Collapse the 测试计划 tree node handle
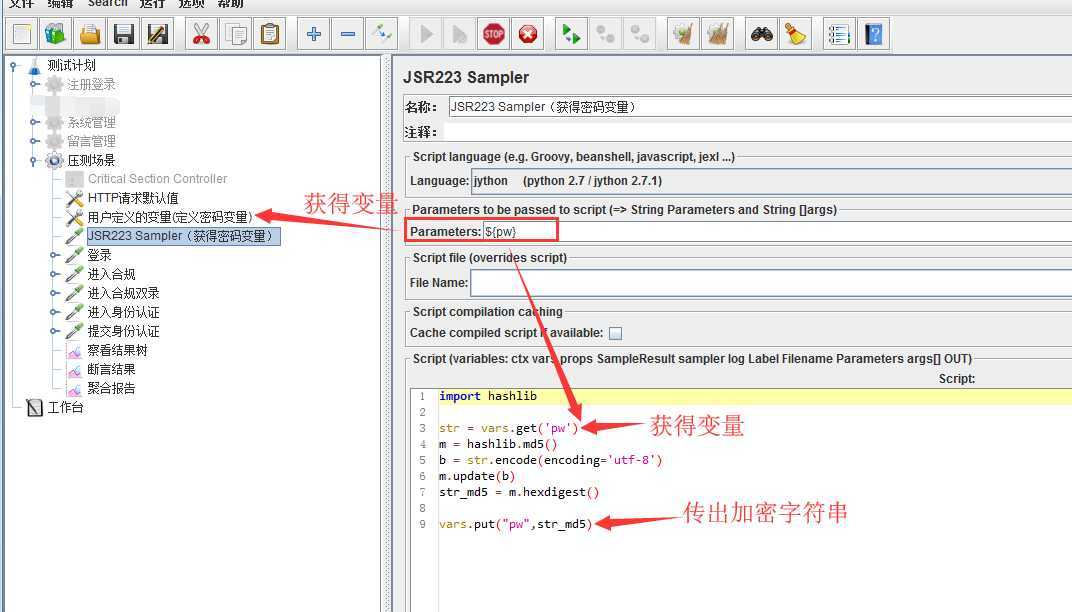This screenshot has width=1072, height=612. (x=13, y=66)
